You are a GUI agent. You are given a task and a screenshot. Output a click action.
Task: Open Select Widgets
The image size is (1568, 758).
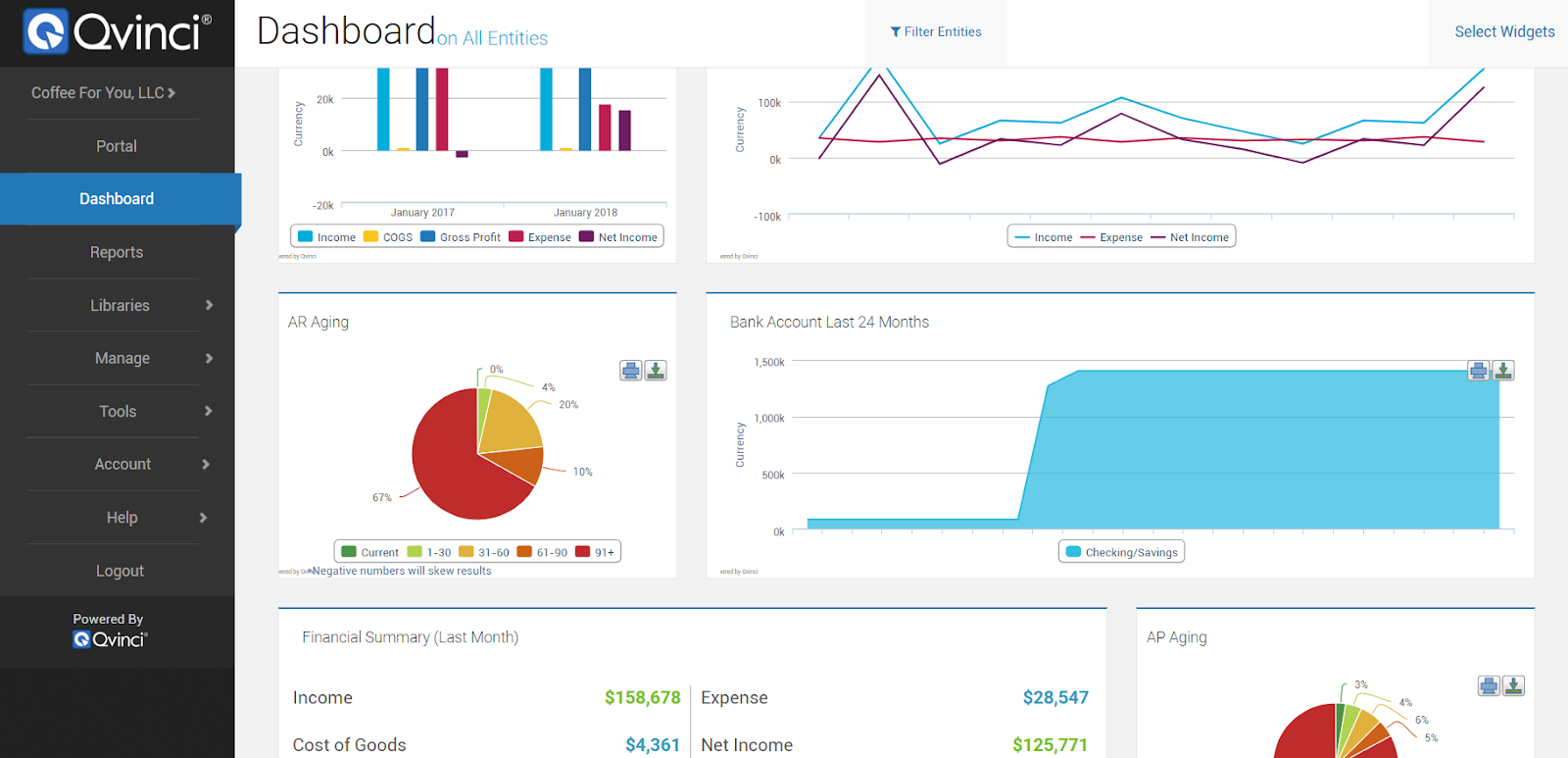click(1504, 31)
